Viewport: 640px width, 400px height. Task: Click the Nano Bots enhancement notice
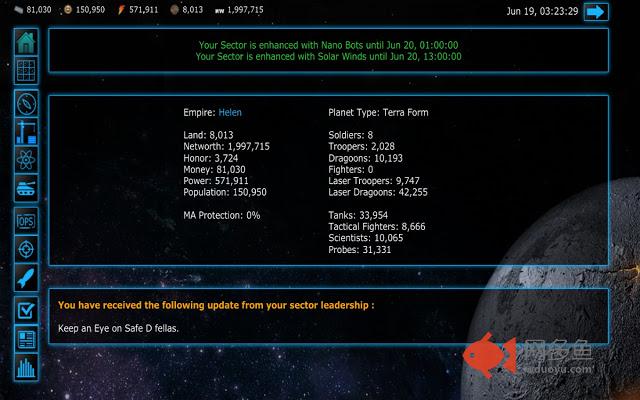(x=328, y=45)
